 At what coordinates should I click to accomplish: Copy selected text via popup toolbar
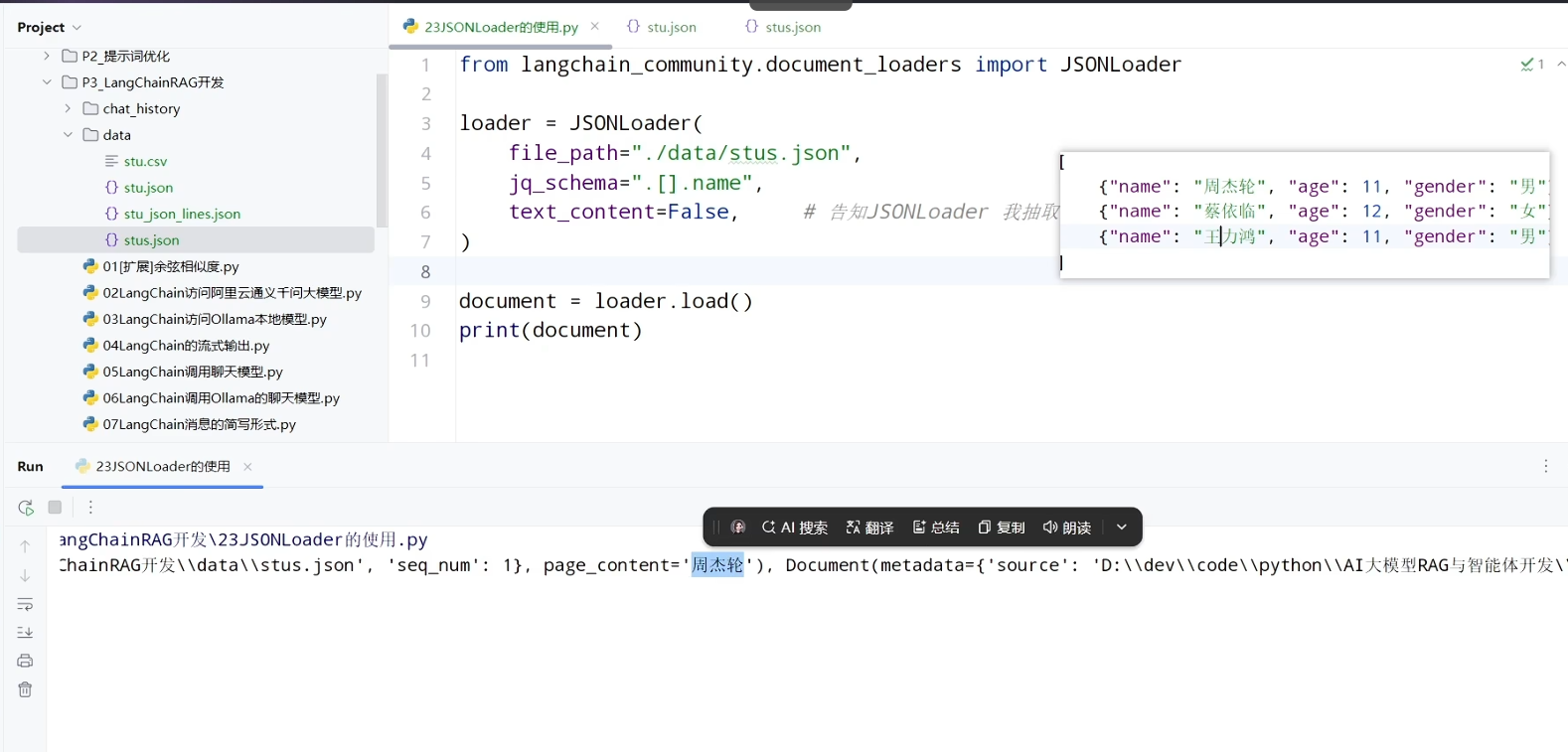(x=1002, y=527)
